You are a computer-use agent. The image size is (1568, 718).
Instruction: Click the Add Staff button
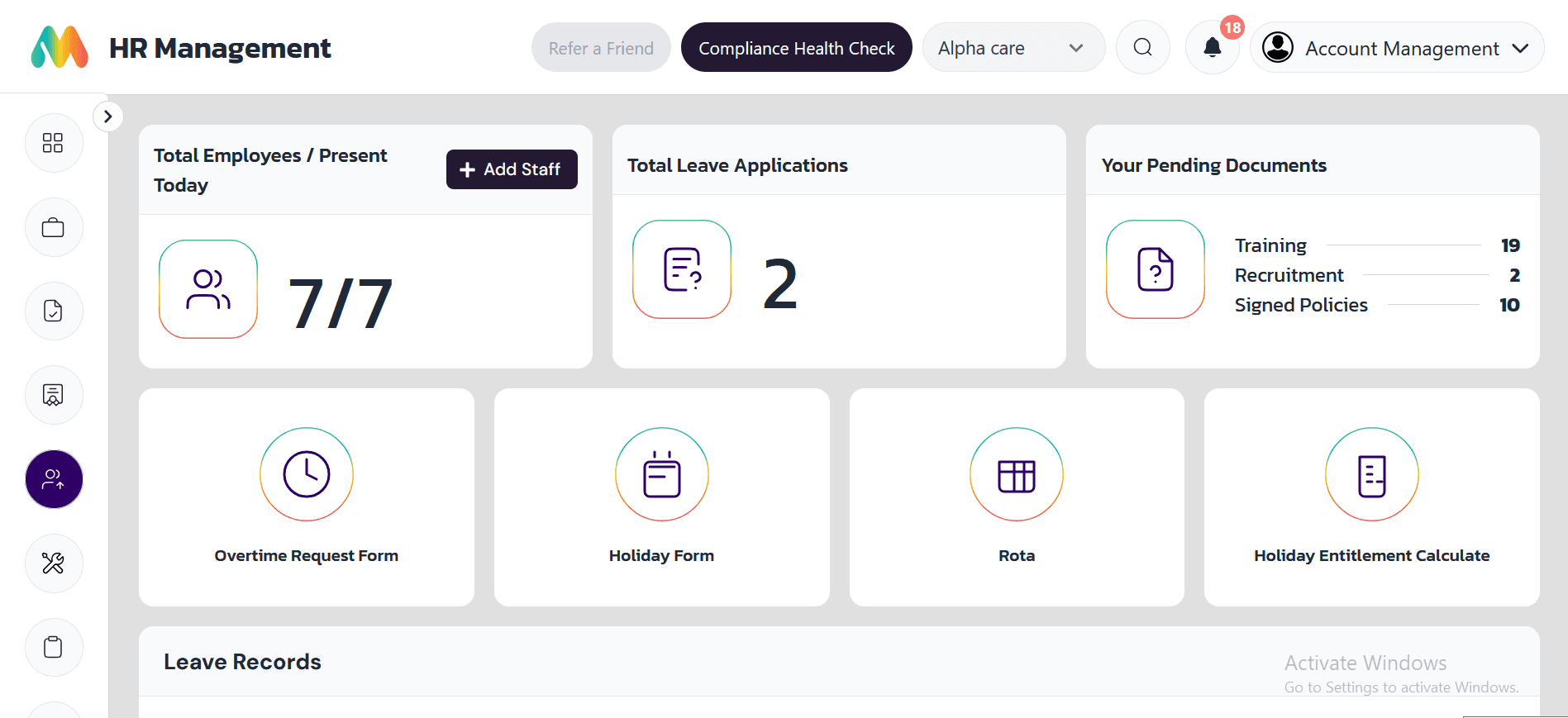click(x=512, y=169)
